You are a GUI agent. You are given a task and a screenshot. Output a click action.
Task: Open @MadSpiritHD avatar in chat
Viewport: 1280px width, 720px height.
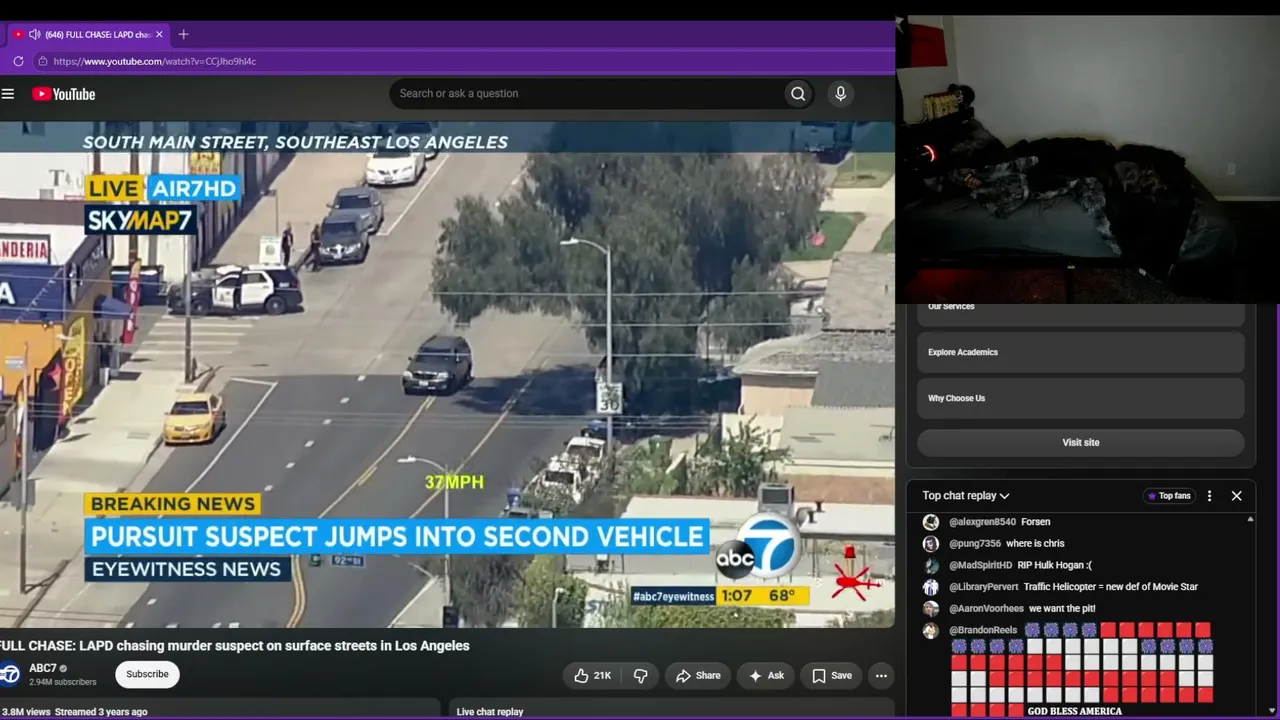931,565
